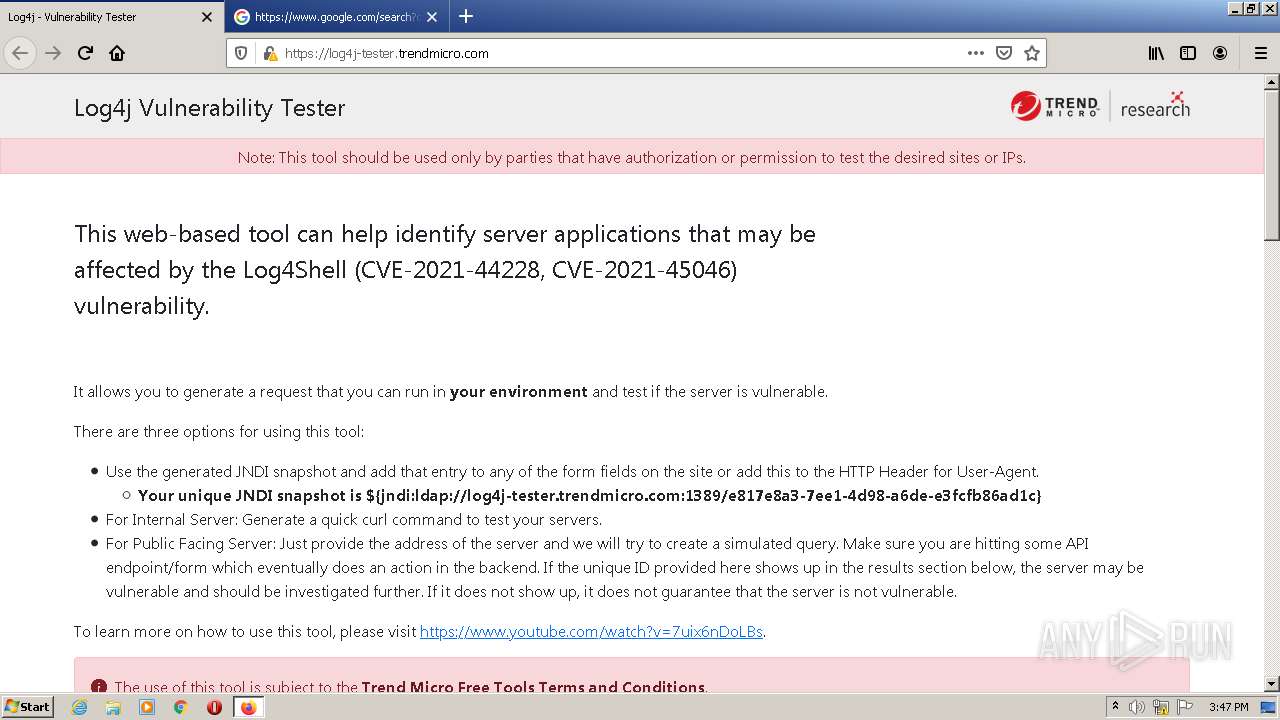Open Action Center flag icon
The height and width of the screenshot is (720, 1280).
point(1186,707)
